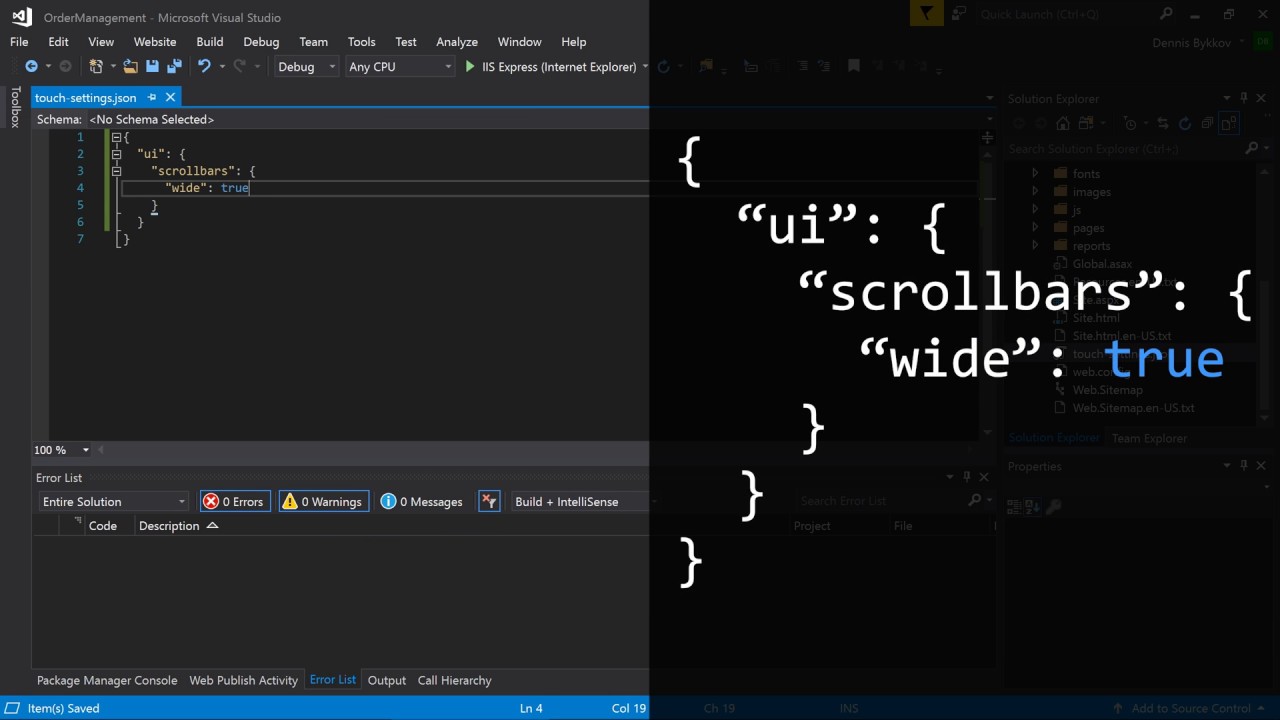
Task: Expand the images folder node
Action: 1035,191
